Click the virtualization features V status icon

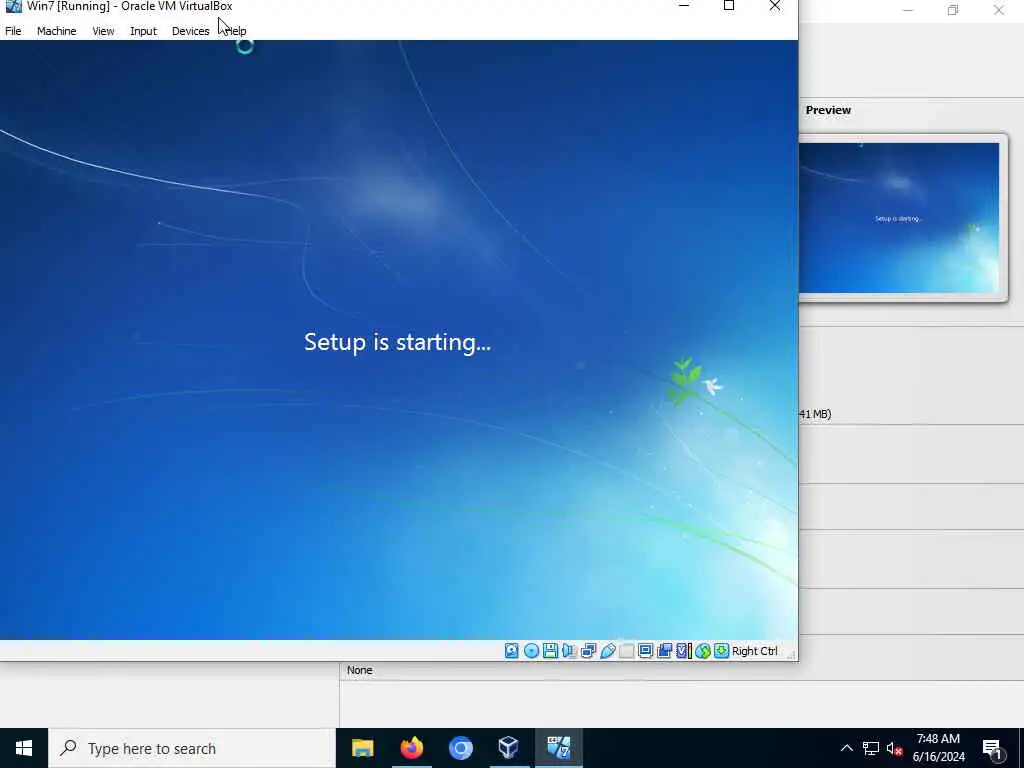click(684, 650)
